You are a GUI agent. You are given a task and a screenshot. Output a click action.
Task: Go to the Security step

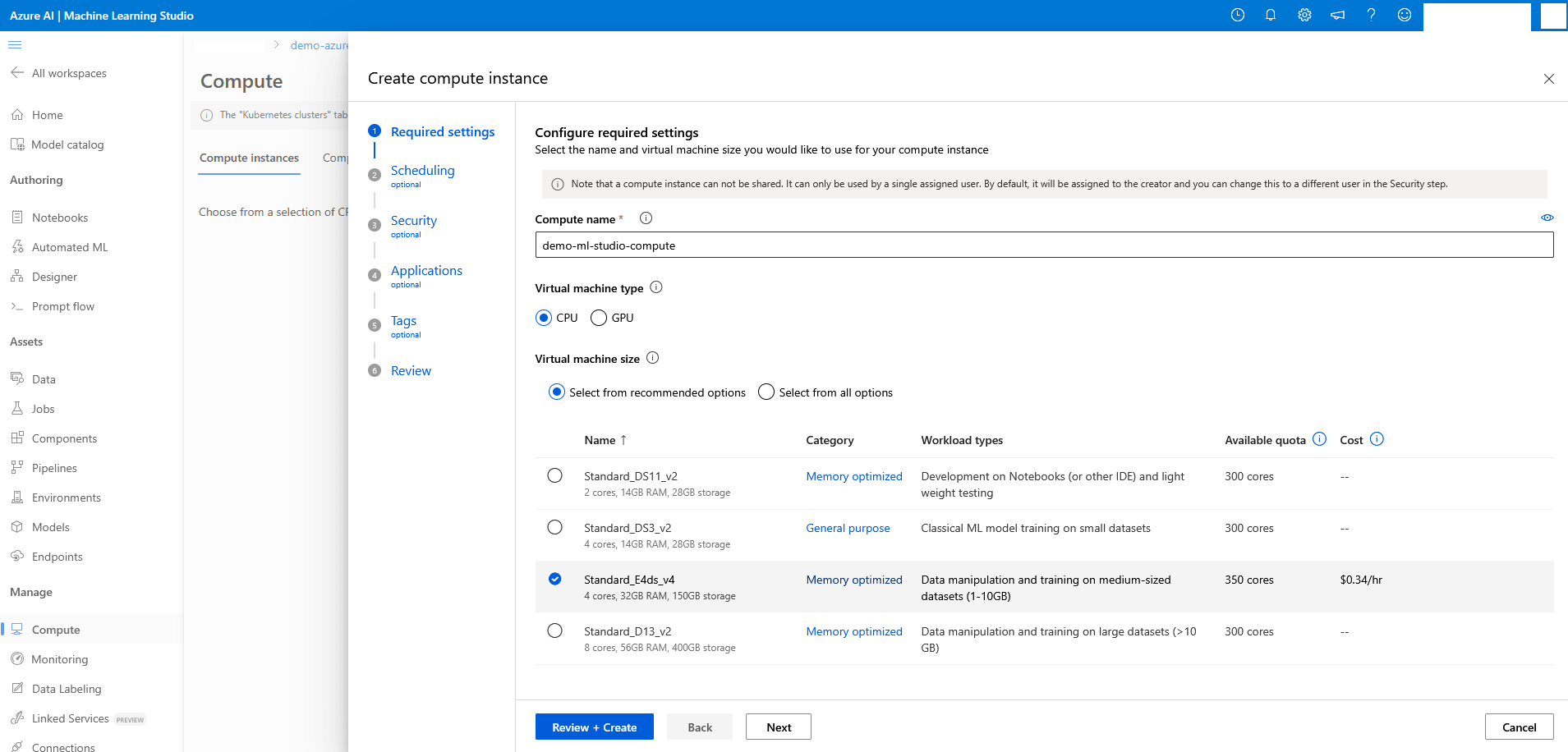[413, 220]
